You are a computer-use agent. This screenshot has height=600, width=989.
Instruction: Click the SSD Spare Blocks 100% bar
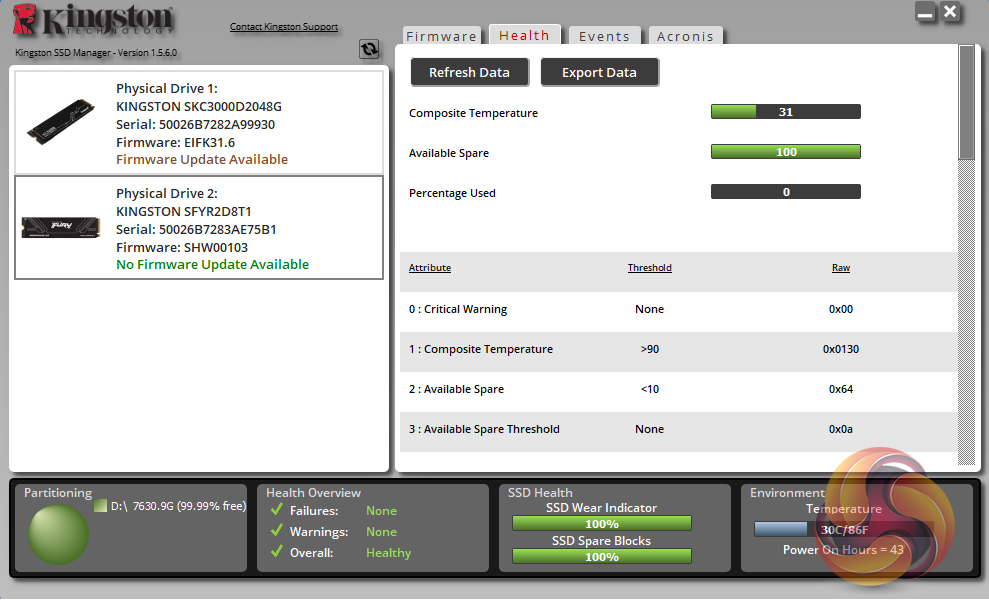602,556
